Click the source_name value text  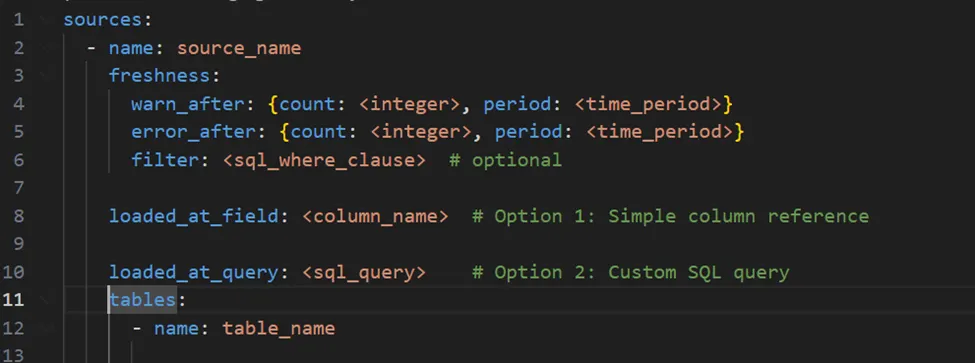[x=239, y=48]
